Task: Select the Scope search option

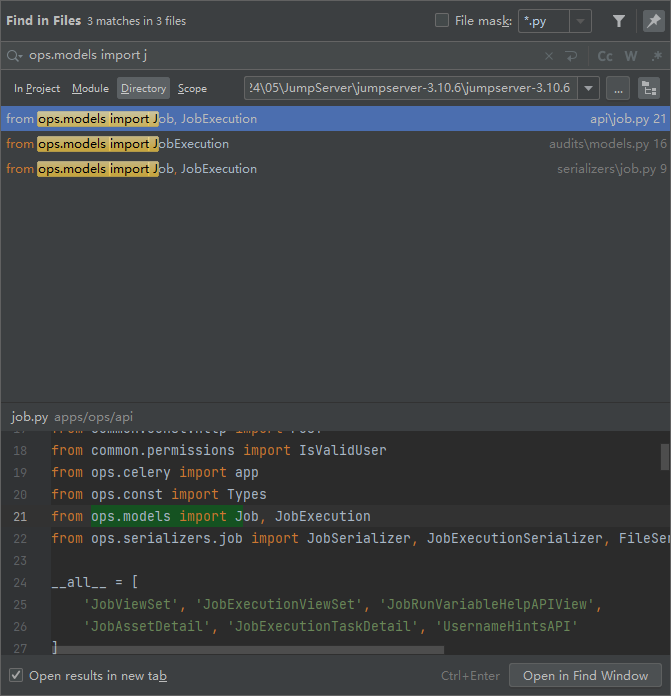Action: coord(192,88)
